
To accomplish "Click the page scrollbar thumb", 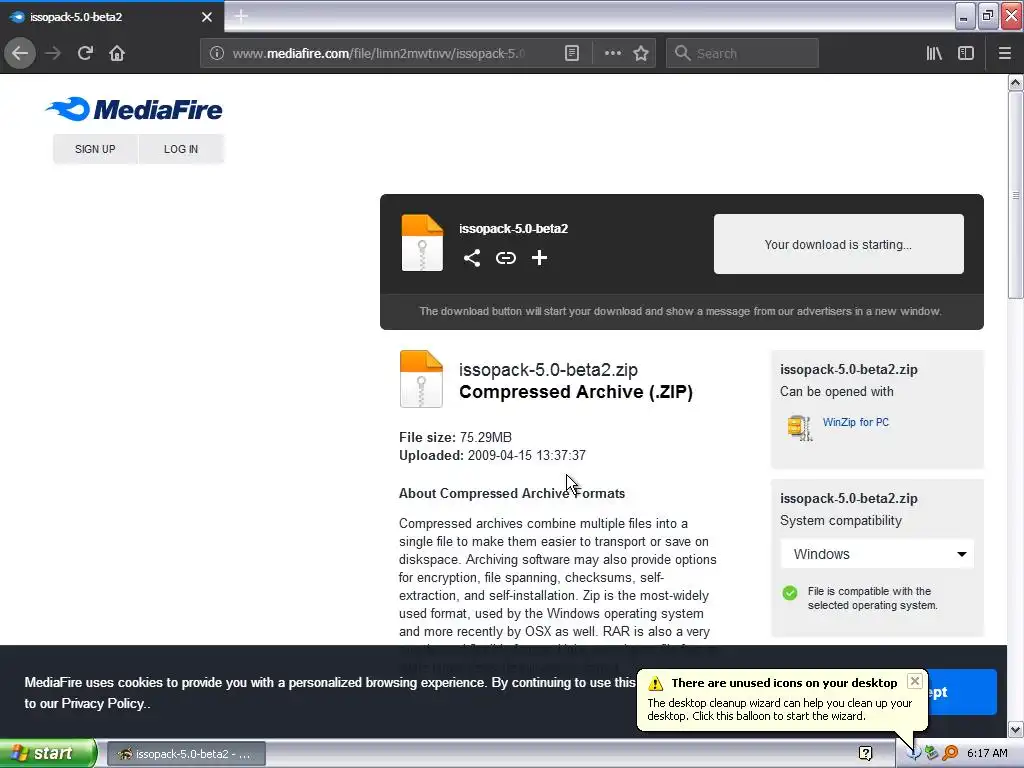I will [x=1015, y=195].
